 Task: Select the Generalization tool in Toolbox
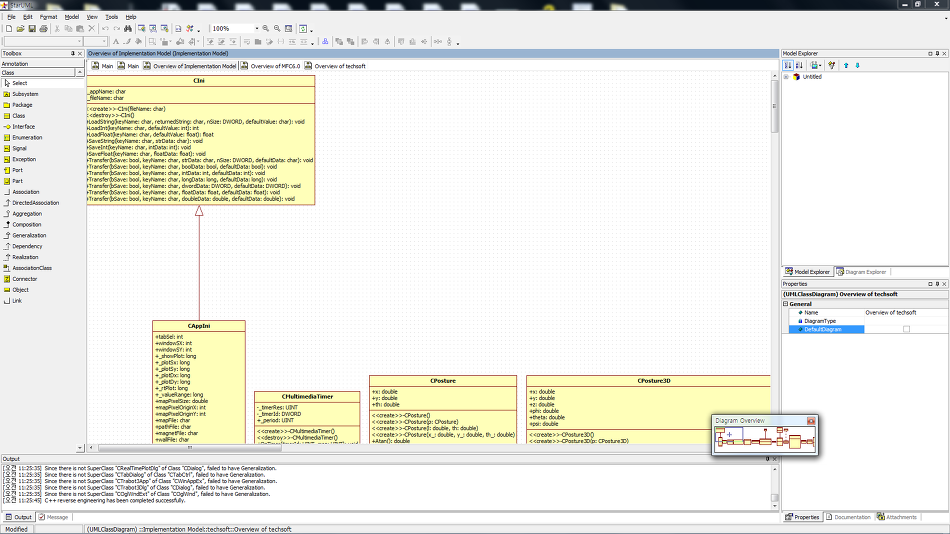(29, 235)
